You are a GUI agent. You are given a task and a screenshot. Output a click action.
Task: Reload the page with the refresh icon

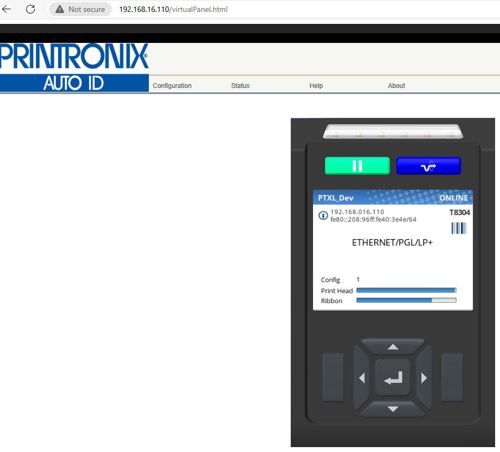30,9
